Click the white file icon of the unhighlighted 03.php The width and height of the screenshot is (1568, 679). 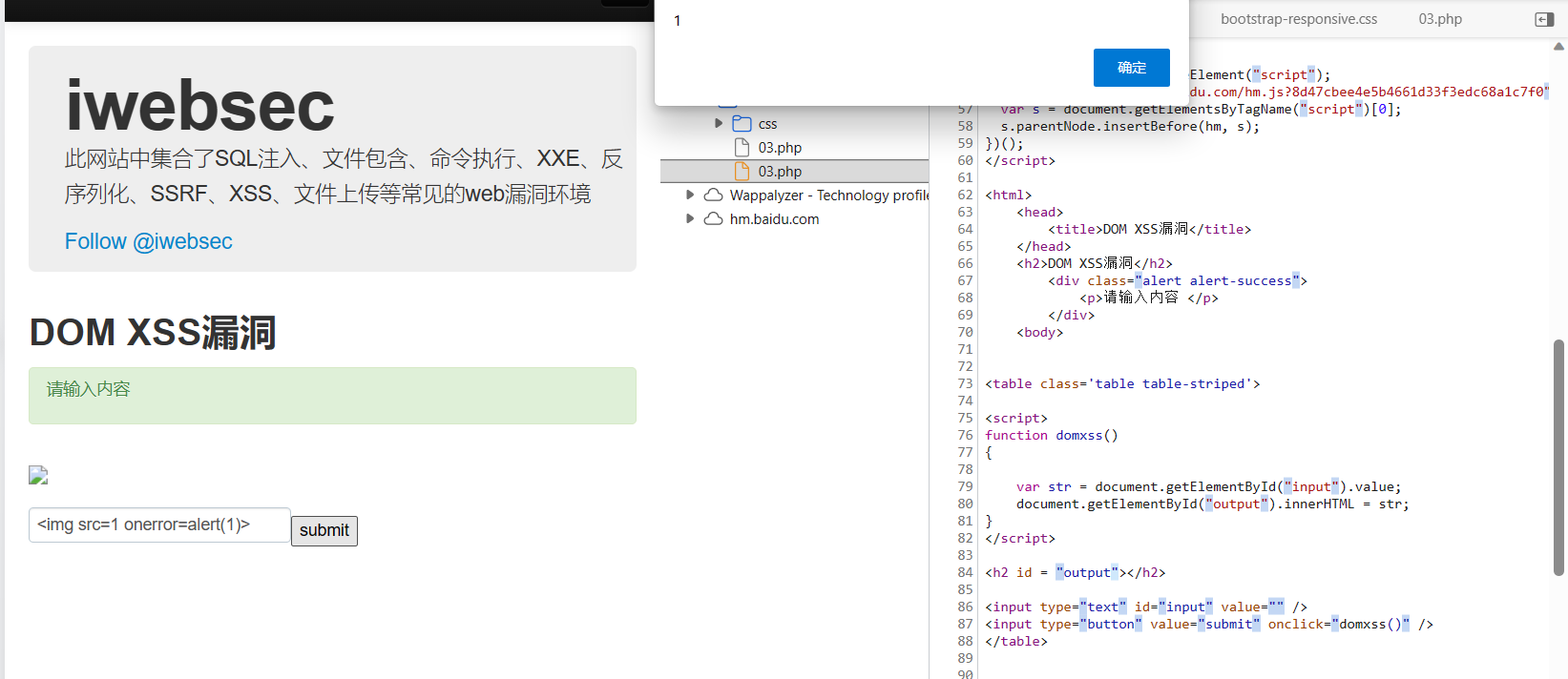tap(742, 147)
